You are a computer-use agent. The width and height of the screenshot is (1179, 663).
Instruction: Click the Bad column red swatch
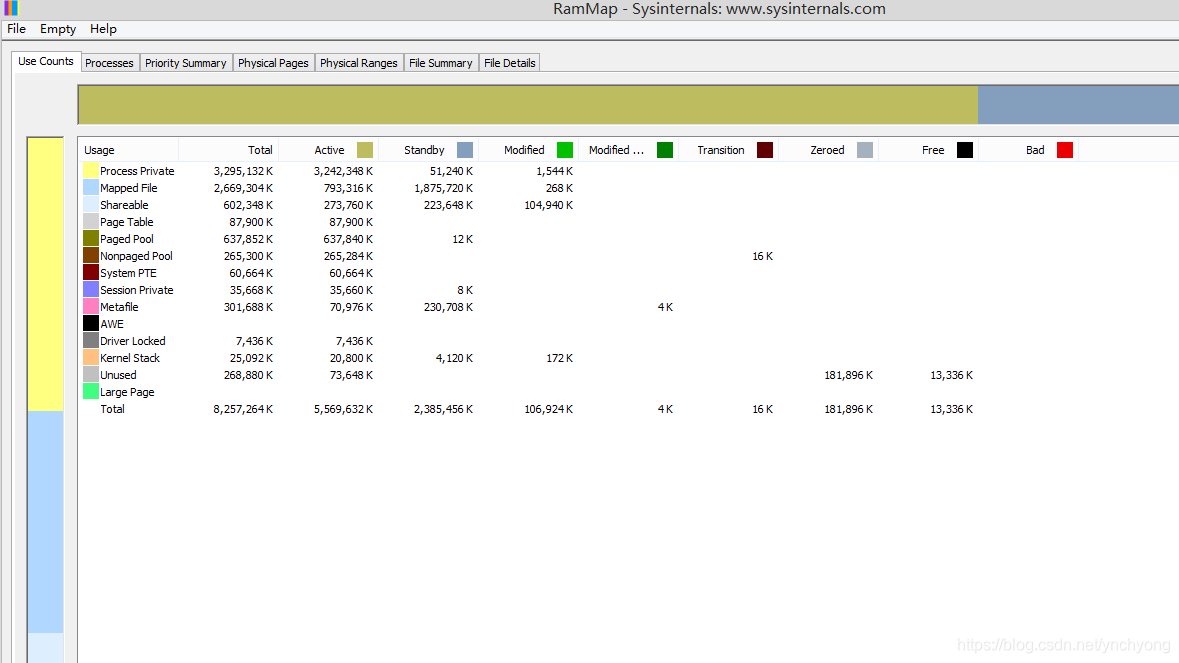(1065, 150)
